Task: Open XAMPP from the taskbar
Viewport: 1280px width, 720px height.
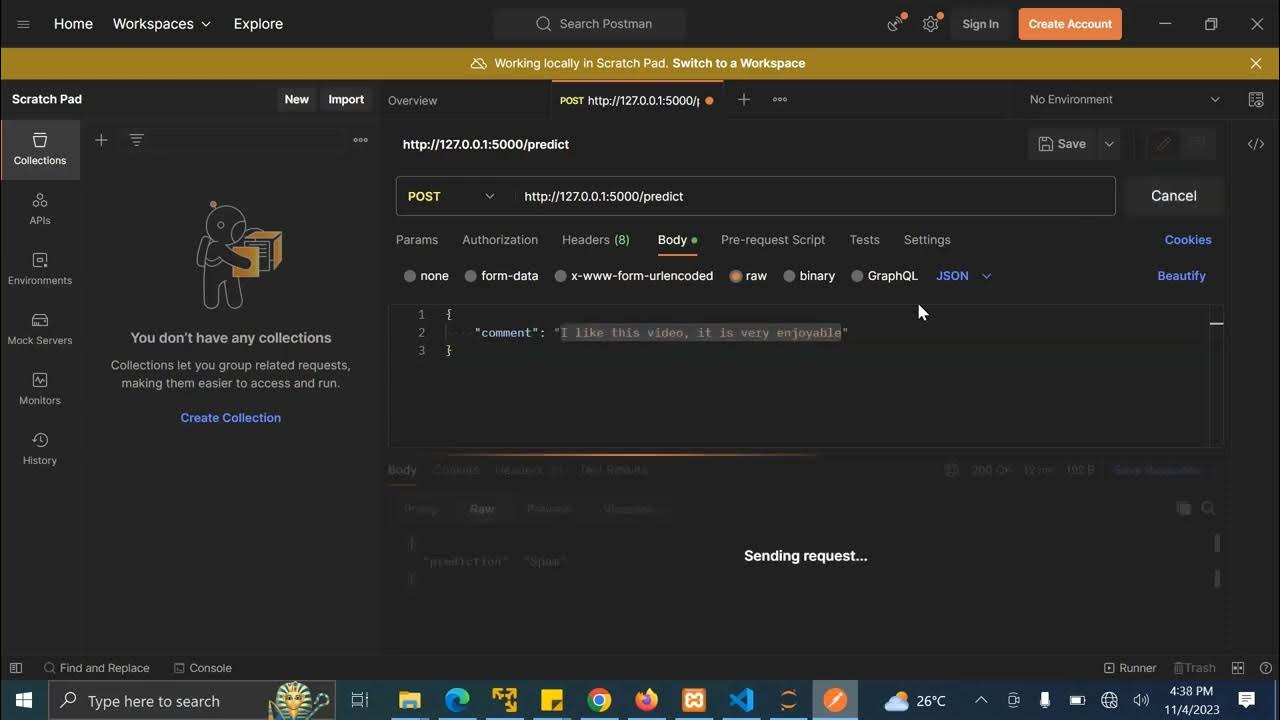Action: (x=694, y=700)
